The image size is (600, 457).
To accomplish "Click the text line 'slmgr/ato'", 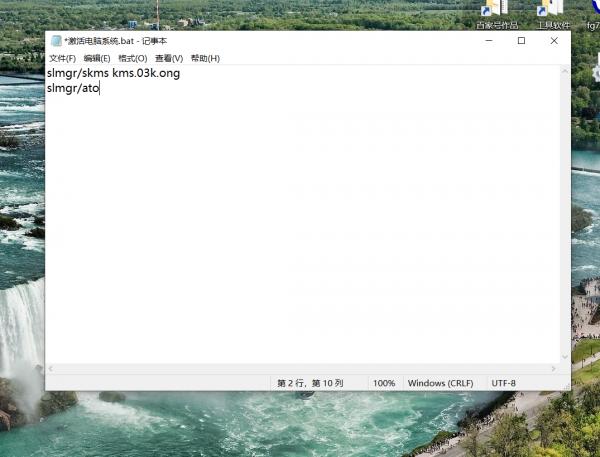I will point(73,88).
